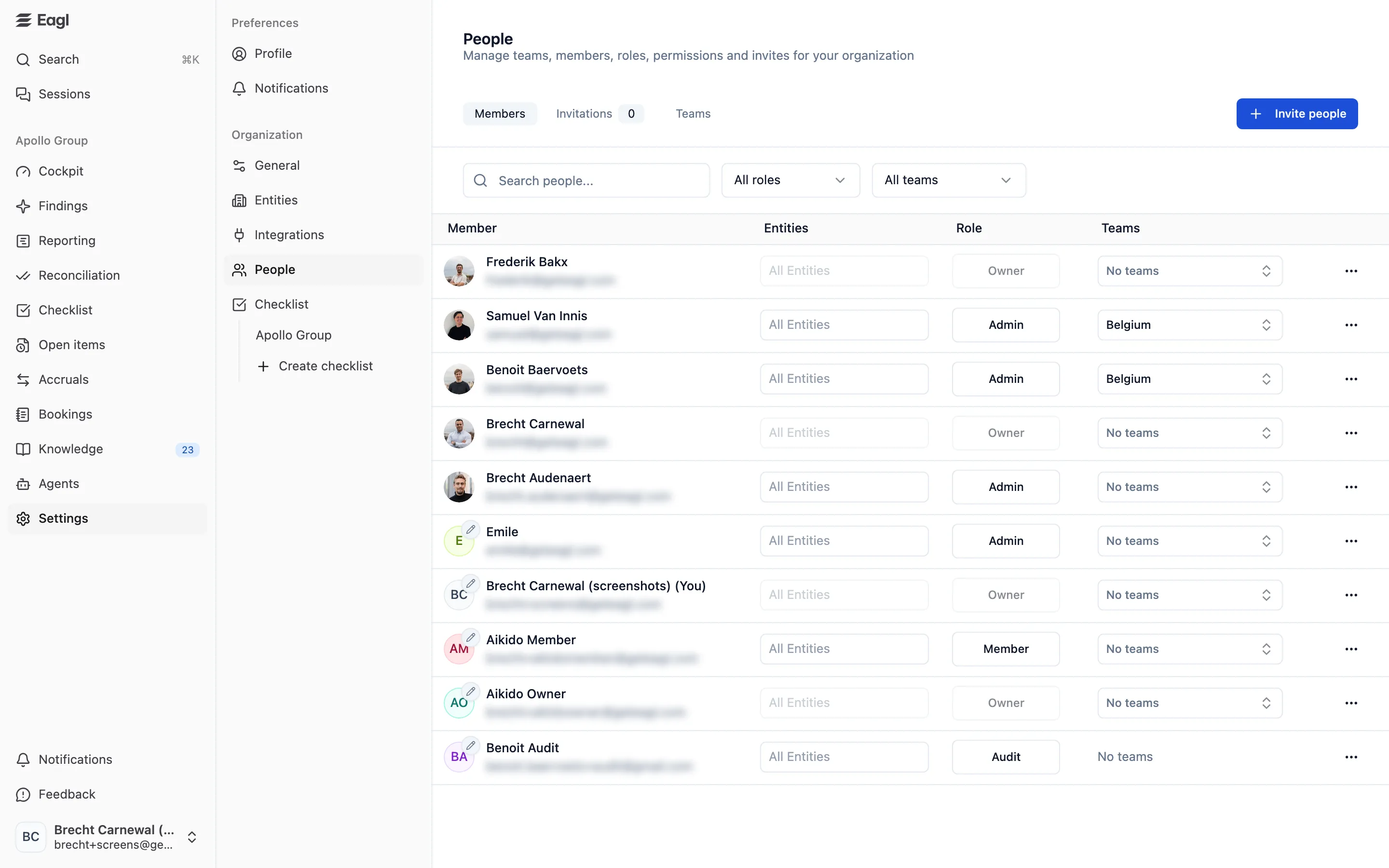Click the Invite people button
The width and height of the screenshot is (1389, 868).
pos(1296,114)
